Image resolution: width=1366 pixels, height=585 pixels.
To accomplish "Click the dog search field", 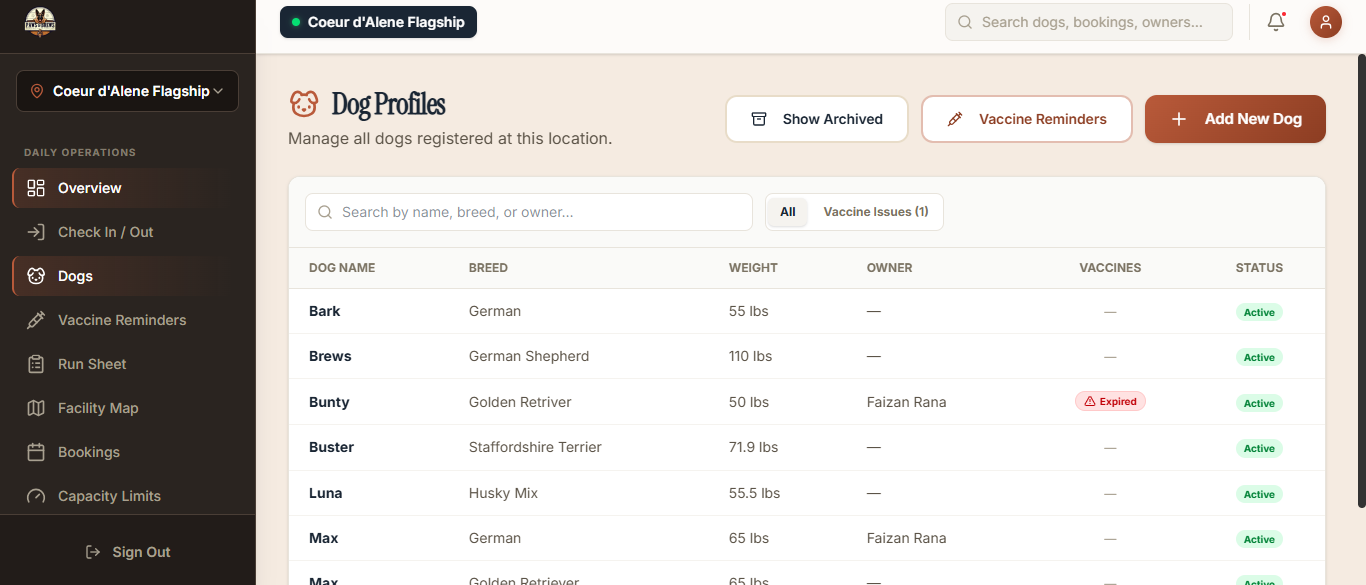I will pos(528,211).
